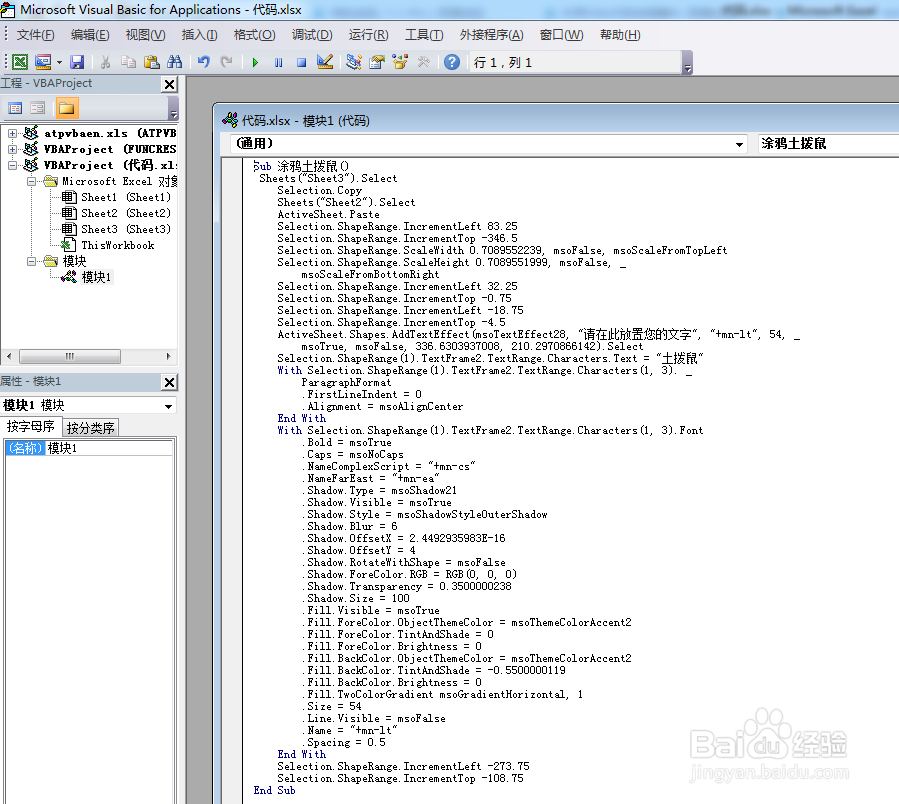Save the workbook with the floppy icon

click(x=77, y=62)
